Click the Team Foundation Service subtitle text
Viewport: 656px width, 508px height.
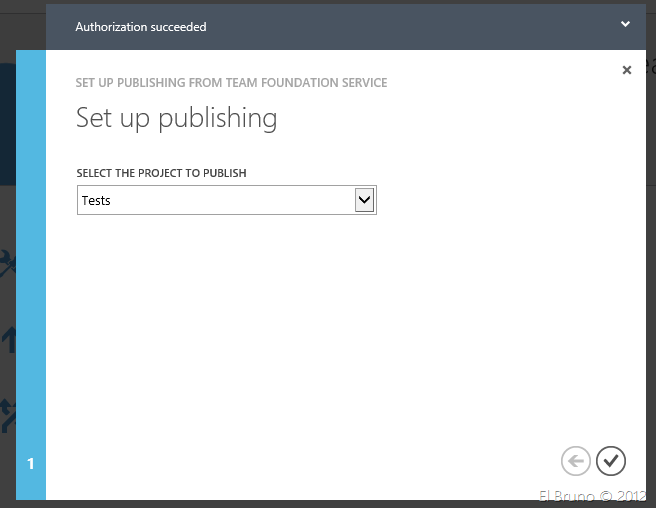coord(231,83)
